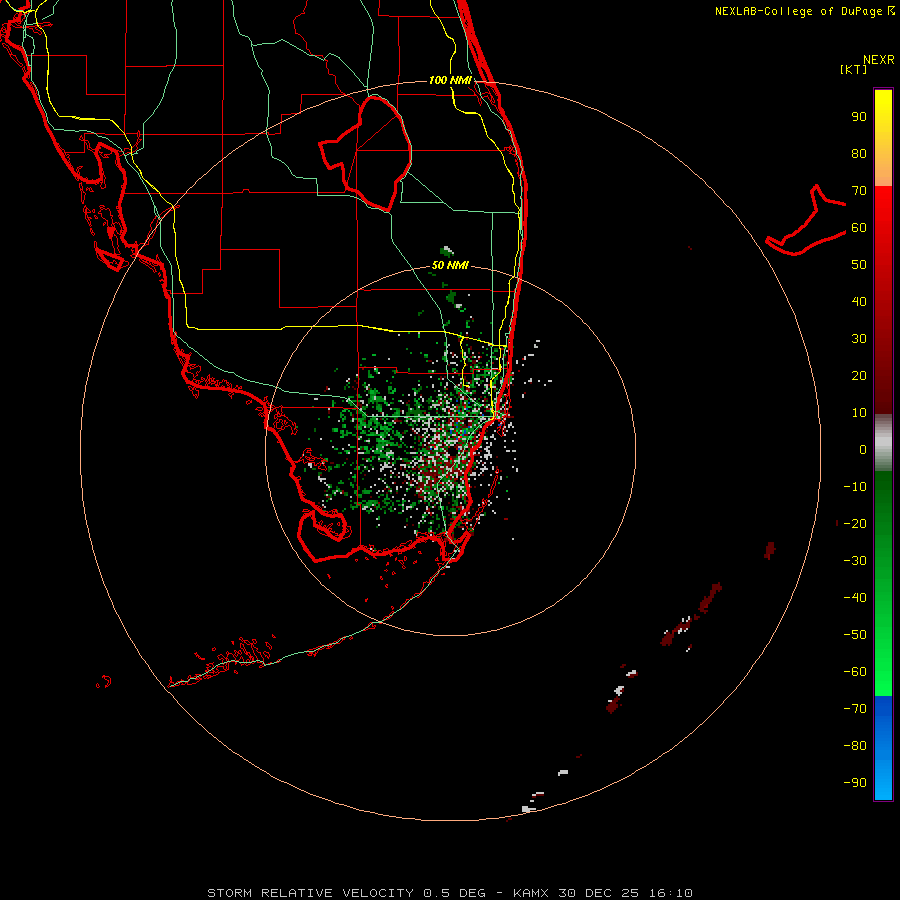The image size is (900, 900).
Task: Click the -80 value on the velocity scale
Action: (855, 746)
